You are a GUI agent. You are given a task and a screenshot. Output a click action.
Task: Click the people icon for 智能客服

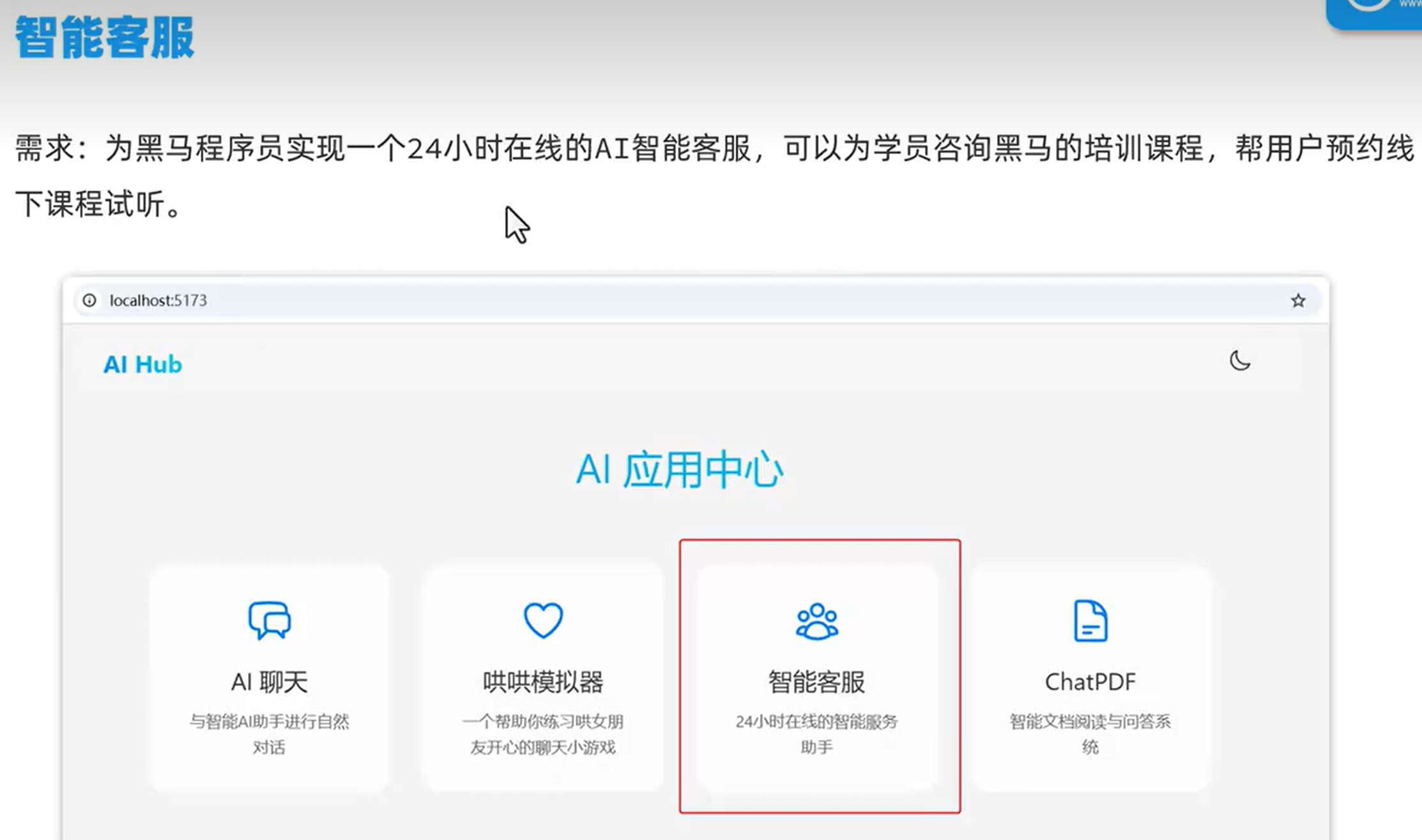point(816,621)
